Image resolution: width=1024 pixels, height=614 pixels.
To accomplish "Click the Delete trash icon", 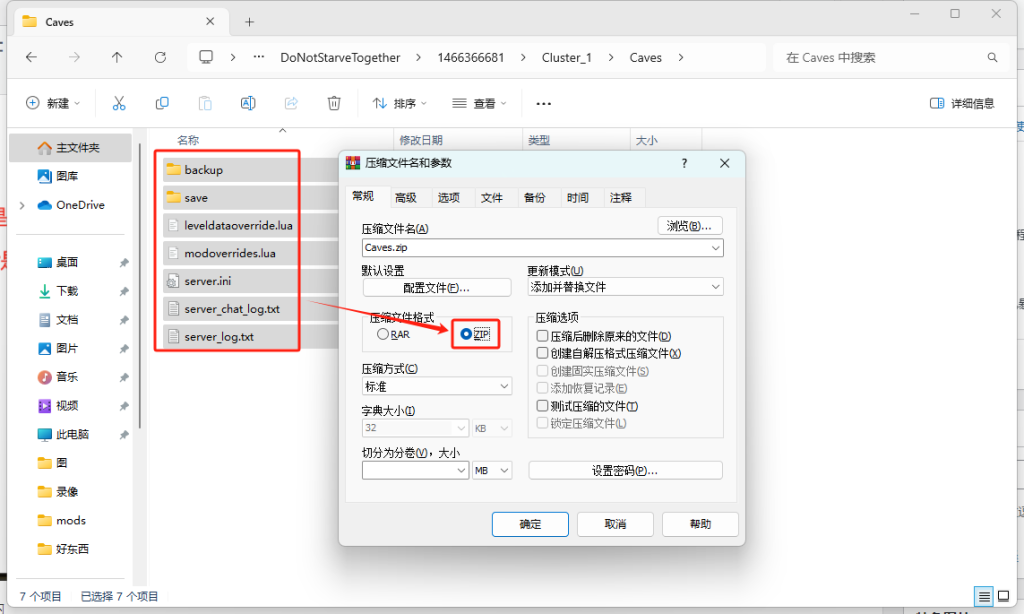I will (334, 103).
